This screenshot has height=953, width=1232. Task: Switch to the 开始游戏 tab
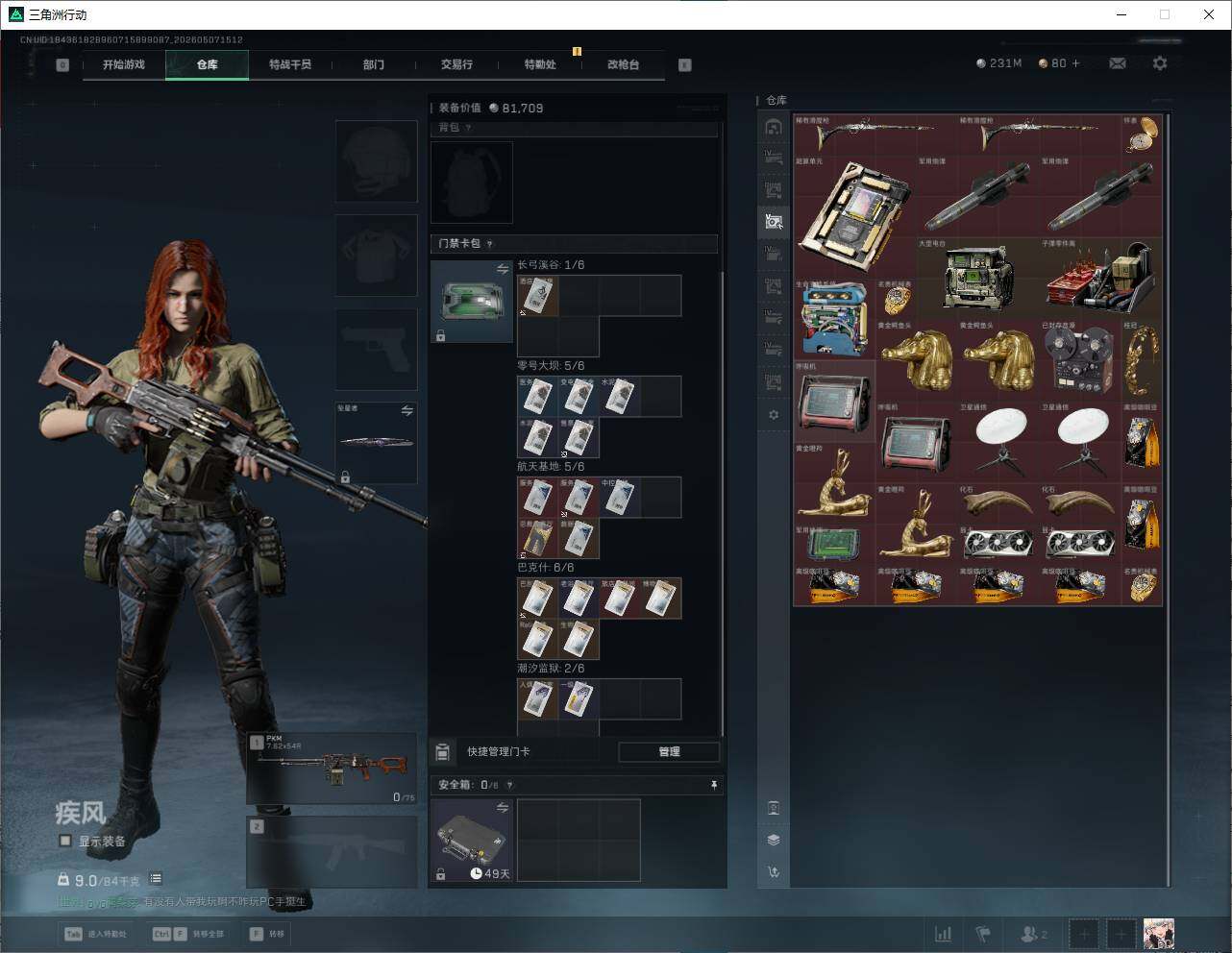pos(124,64)
